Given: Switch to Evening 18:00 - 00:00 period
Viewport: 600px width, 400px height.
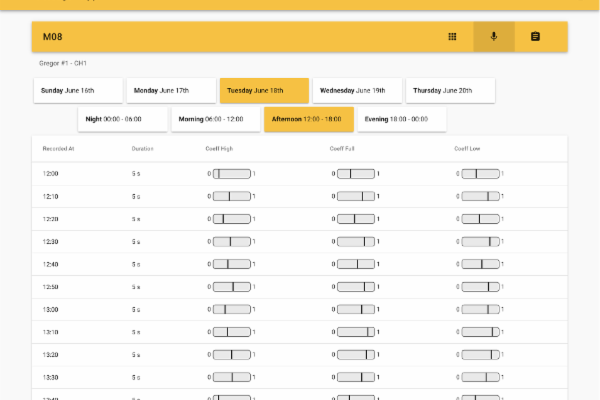Looking at the screenshot, I should [402, 119].
